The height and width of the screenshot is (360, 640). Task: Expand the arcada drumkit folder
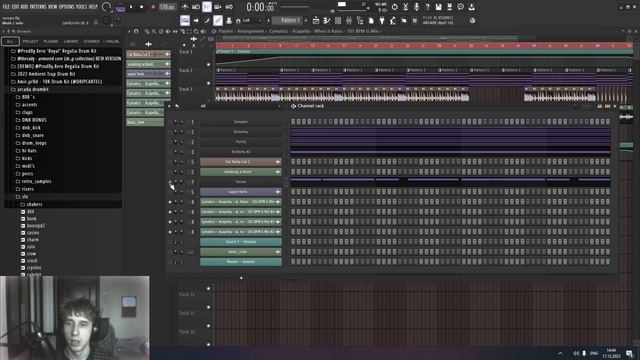(x=33, y=89)
